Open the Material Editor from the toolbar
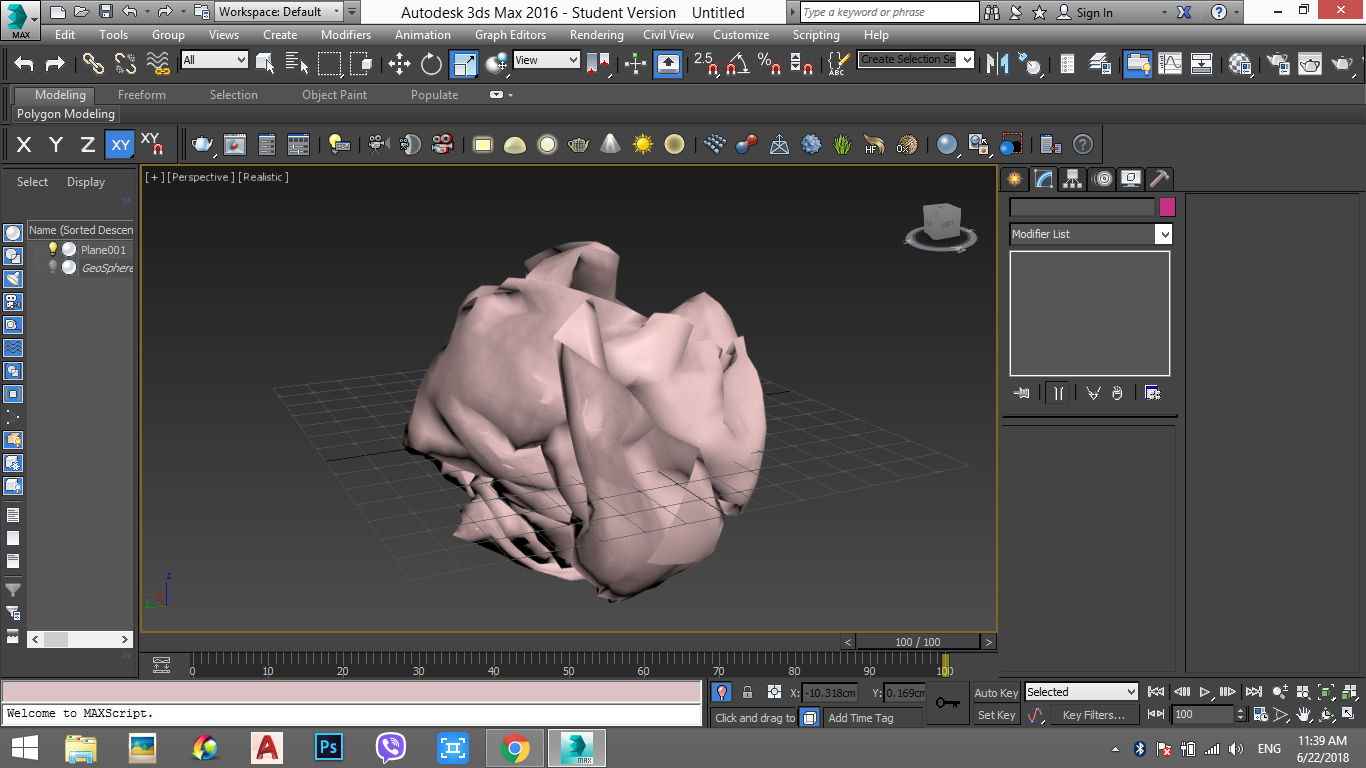 point(1240,64)
